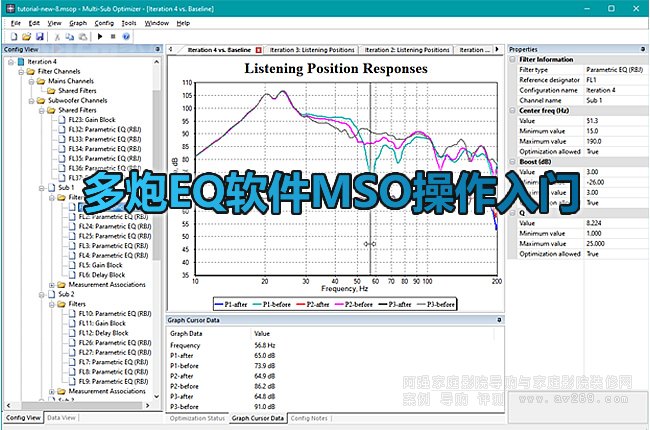Click the Frequency value 56.8 Hz

pyautogui.click(x=264, y=345)
